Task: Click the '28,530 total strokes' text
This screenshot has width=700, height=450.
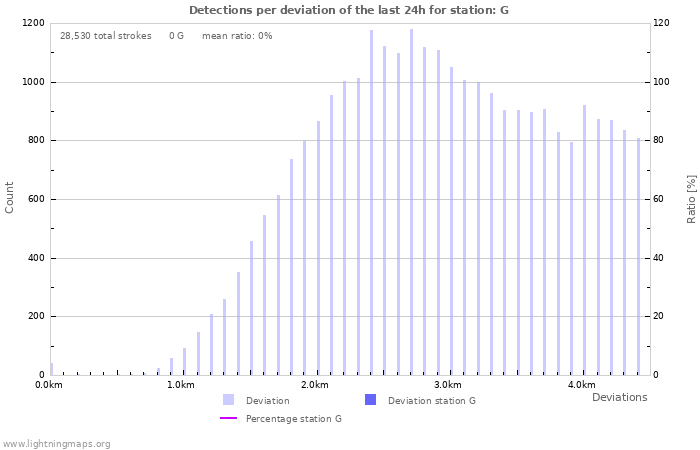Action: (106, 36)
